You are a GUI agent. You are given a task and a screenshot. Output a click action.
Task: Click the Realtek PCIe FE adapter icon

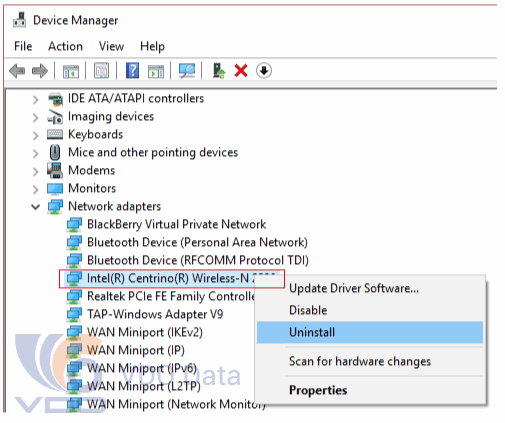[x=74, y=297]
